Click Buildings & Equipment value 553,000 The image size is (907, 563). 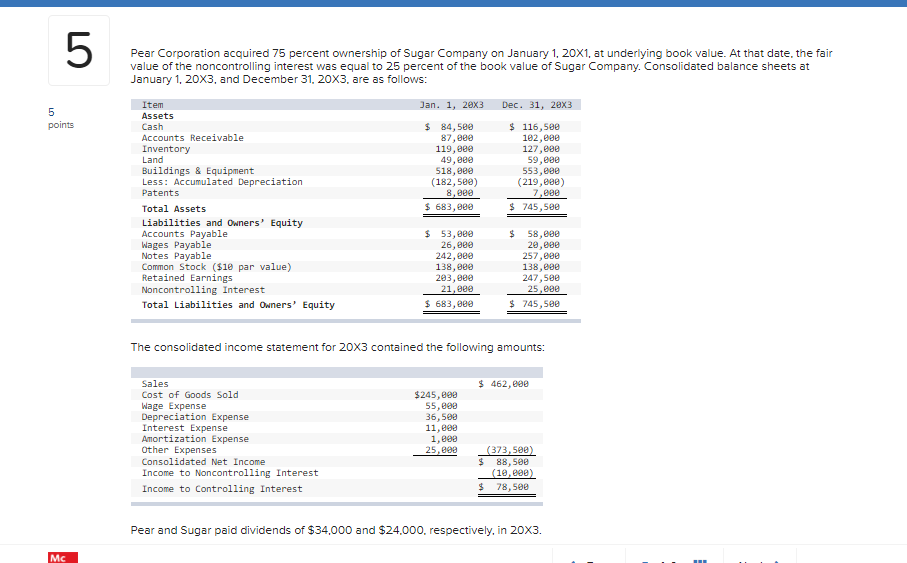pos(541,171)
